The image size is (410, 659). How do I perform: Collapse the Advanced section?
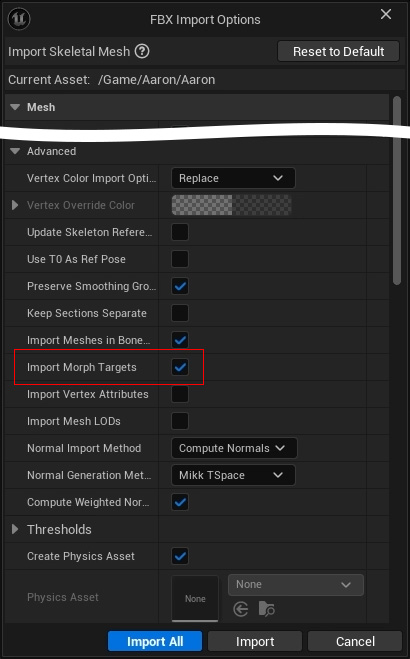(x=15, y=151)
